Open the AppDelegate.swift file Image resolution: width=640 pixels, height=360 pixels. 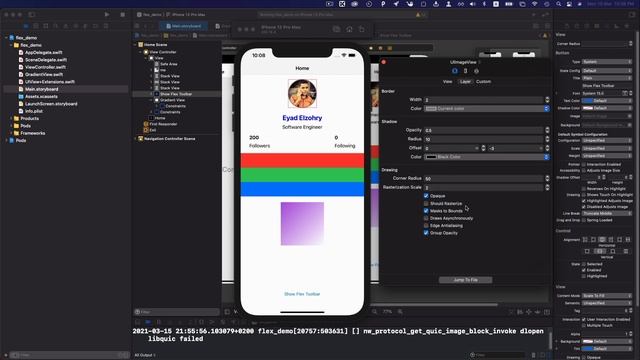pos(43,52)
